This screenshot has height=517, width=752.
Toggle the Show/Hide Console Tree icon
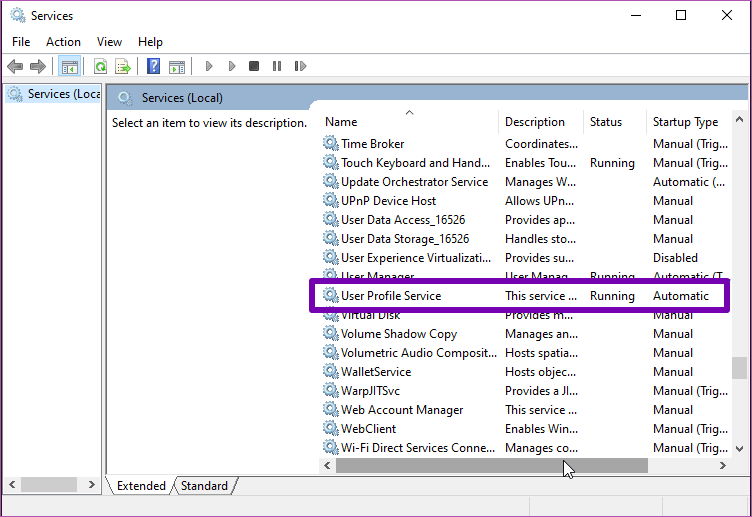click(x=69, y=67)
